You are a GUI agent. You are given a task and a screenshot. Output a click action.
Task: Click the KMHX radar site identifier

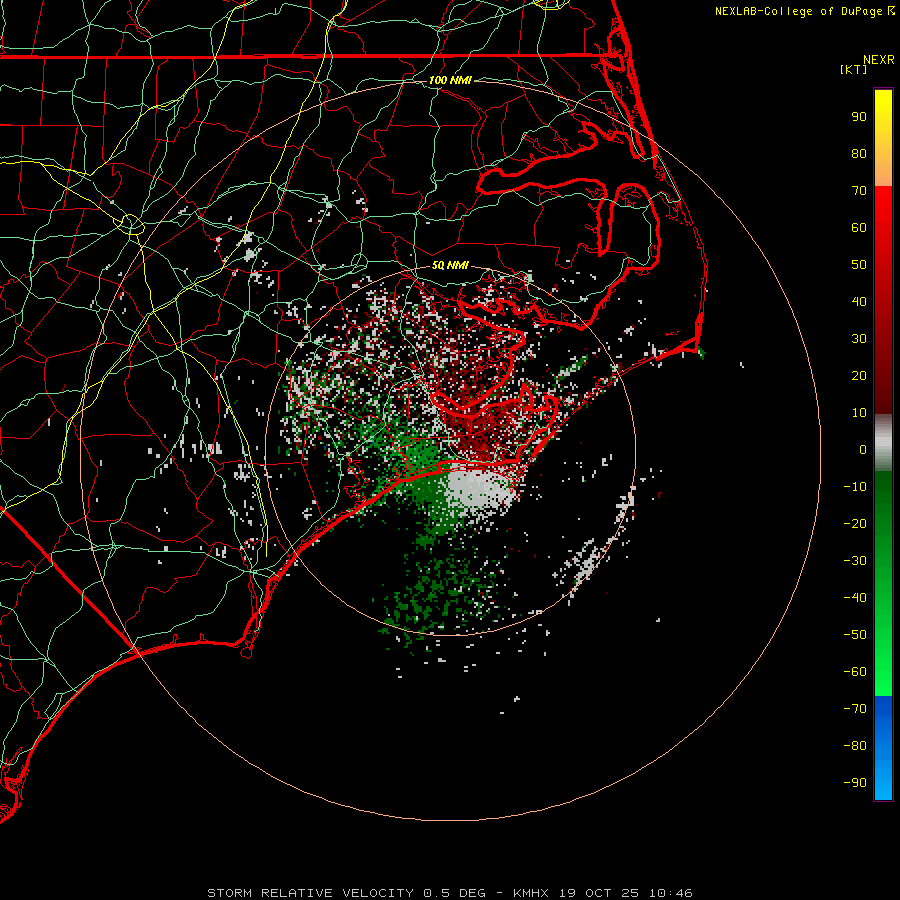(x=530, y=893)
